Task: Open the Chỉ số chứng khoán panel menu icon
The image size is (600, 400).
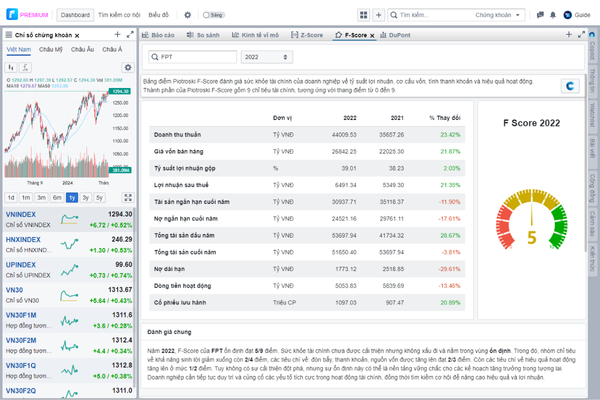Action: (9, 35)
